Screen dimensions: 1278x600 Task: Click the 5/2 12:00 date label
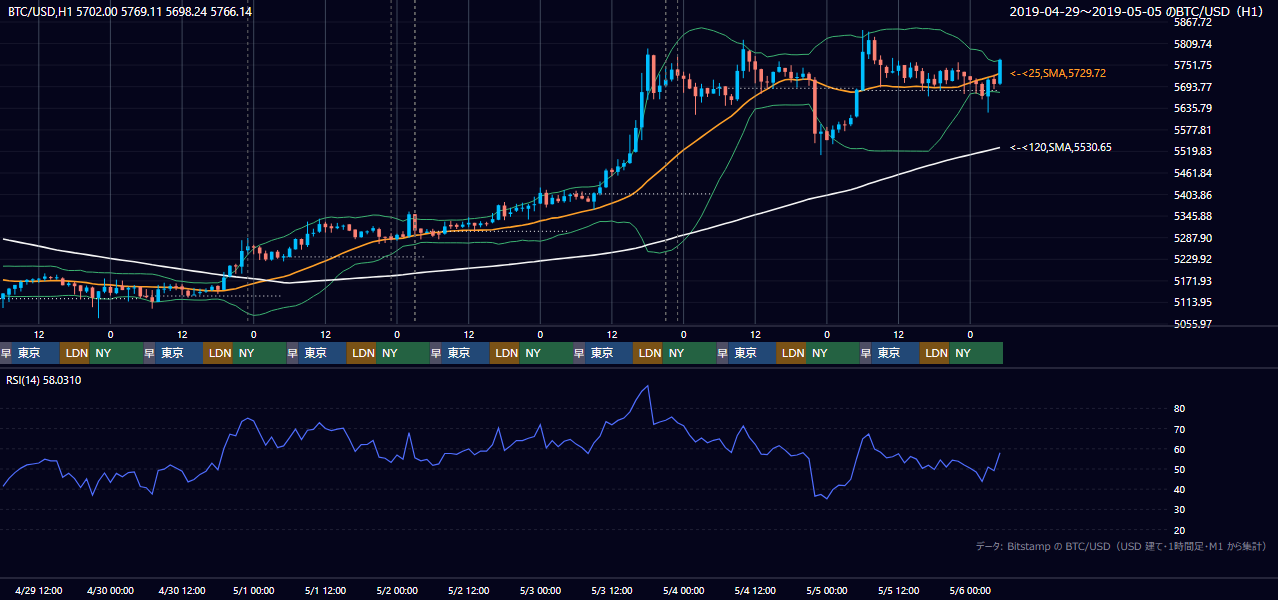pos(469,590)
